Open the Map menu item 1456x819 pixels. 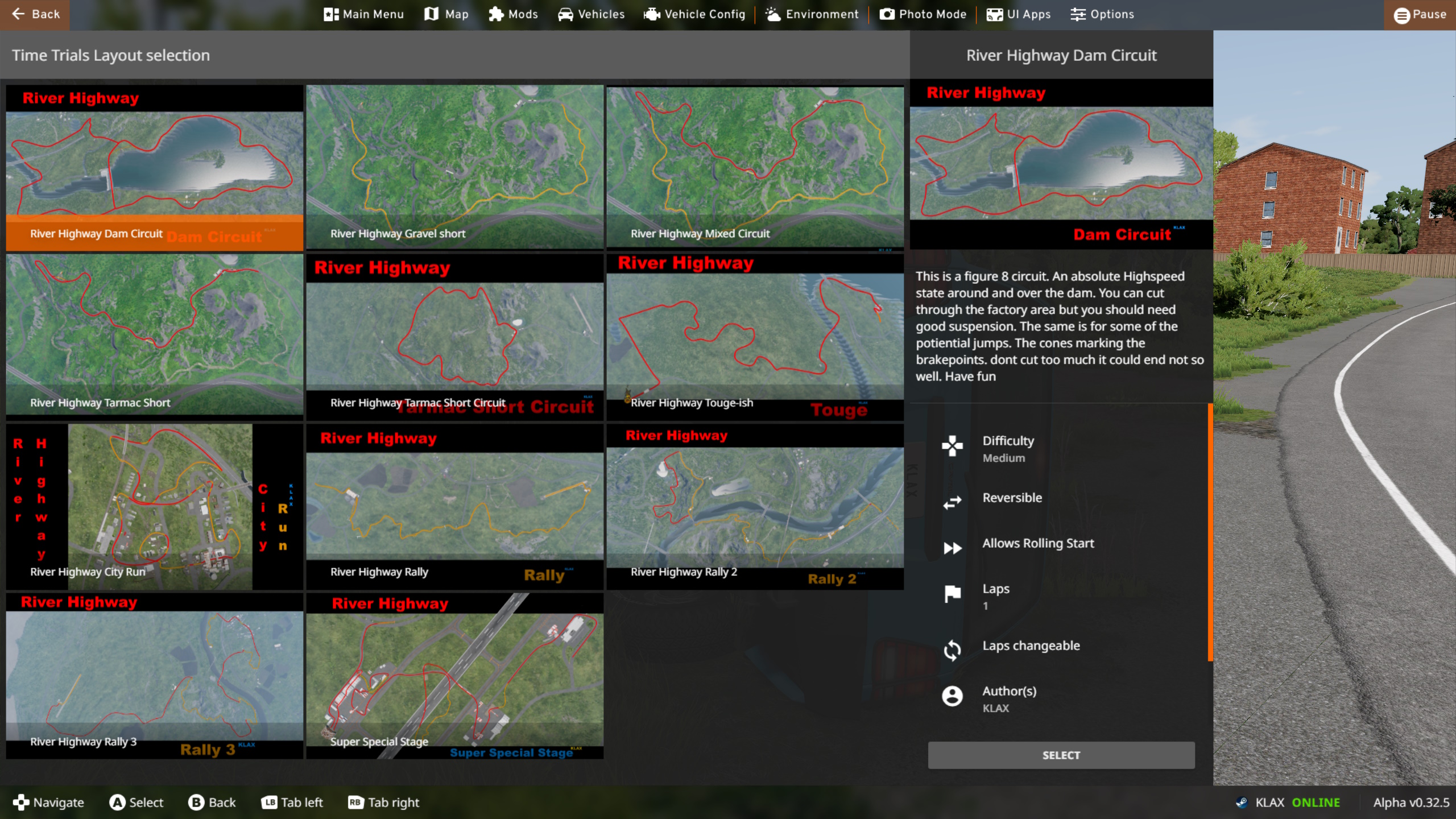pos(446,14)
